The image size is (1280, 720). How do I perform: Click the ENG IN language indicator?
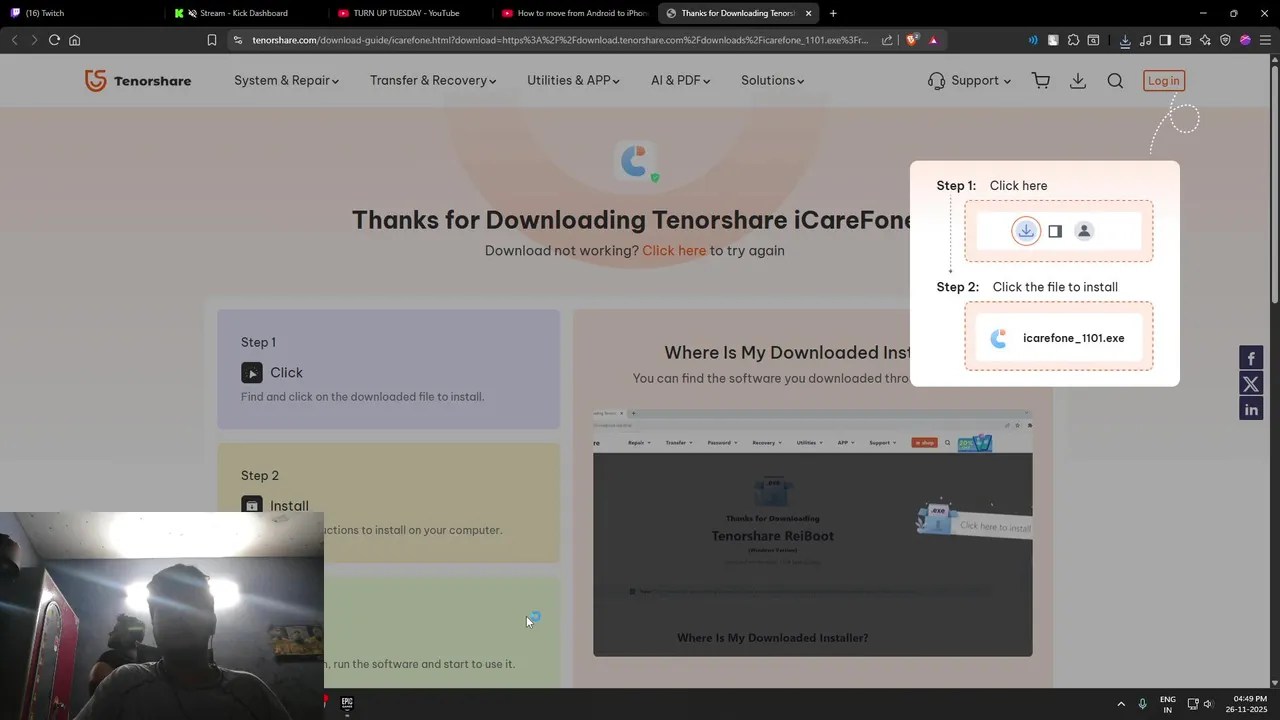coord(1167,704)
